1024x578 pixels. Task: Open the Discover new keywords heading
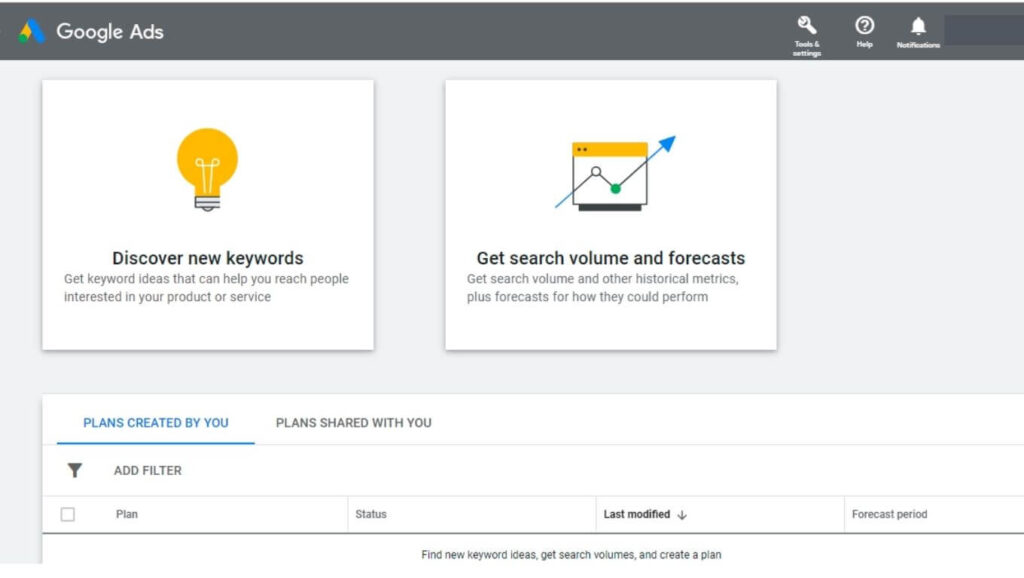207,258
